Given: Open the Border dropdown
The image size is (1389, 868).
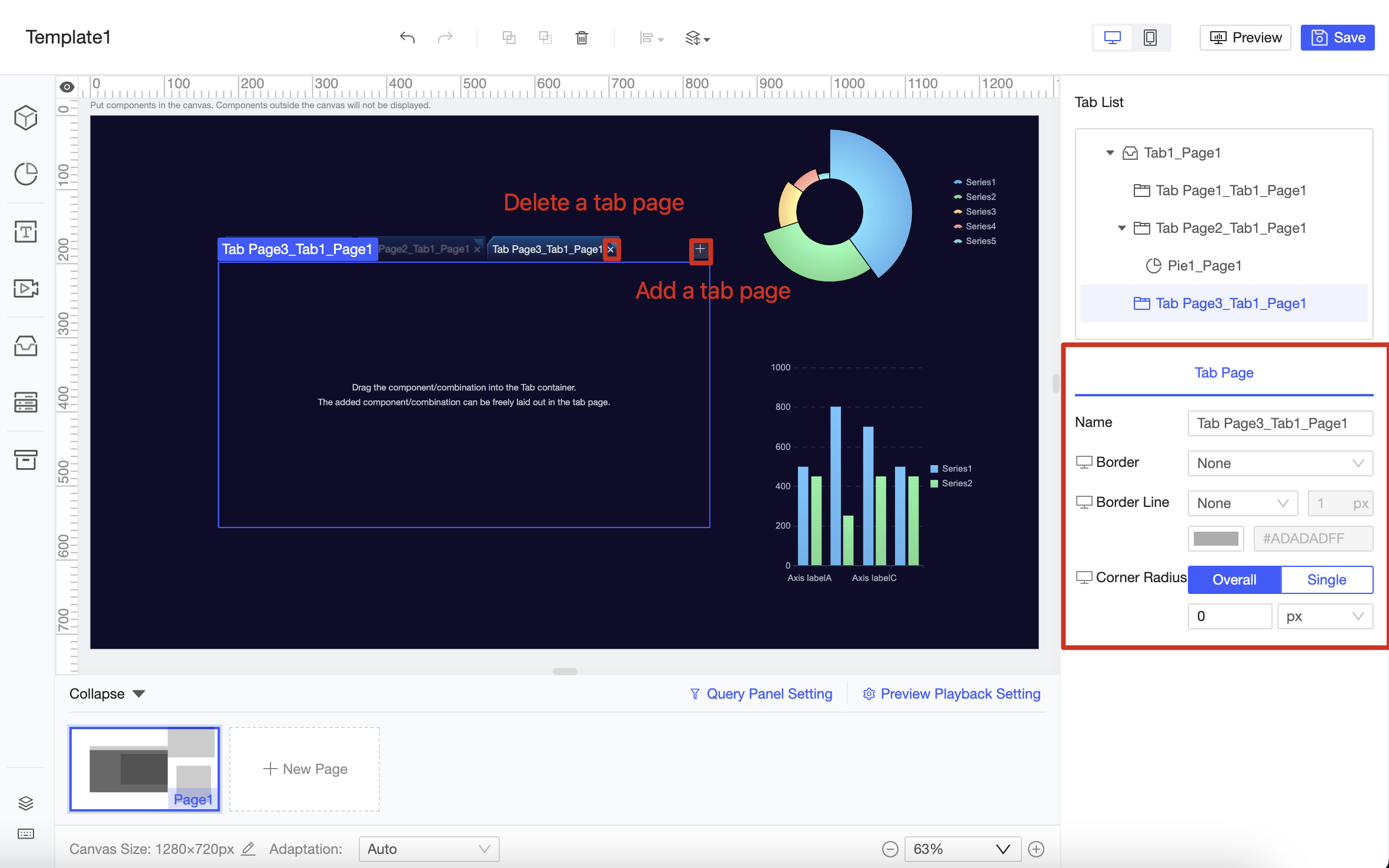Looking at the screenshot, I should pos(1280,463).
